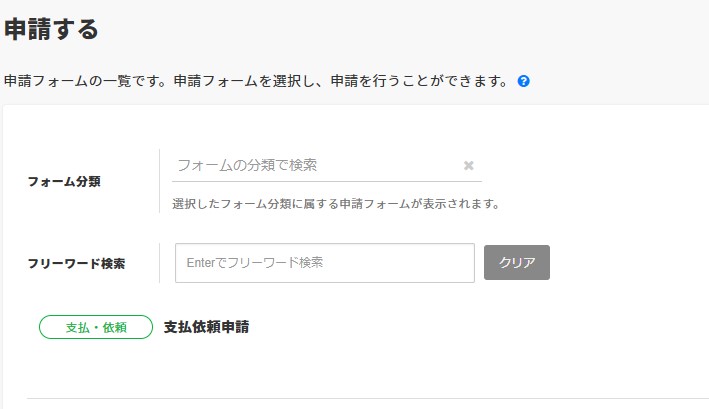Screen dimensions: 709x409
Task: Click empty area right of クリア button
Action: pyautogui.click(x=620, y=263)
